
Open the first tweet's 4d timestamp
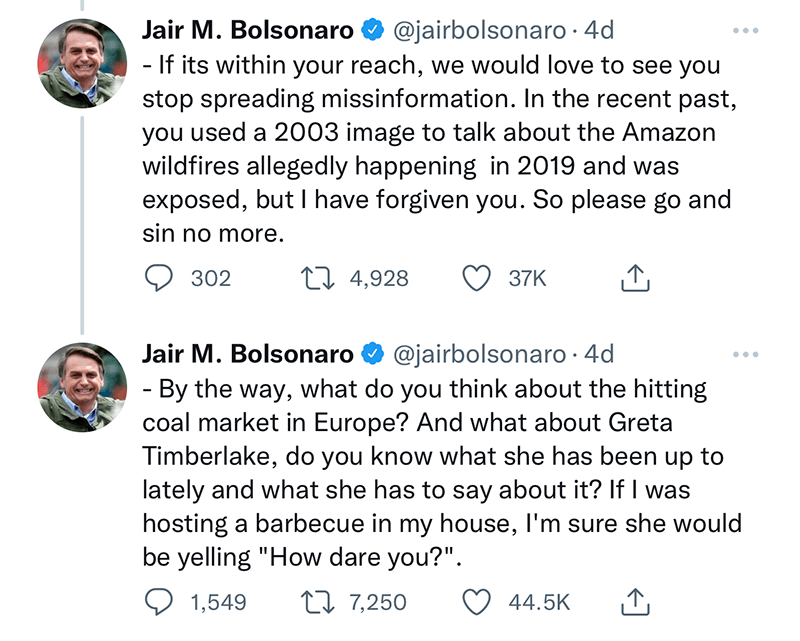click(599, 31)
